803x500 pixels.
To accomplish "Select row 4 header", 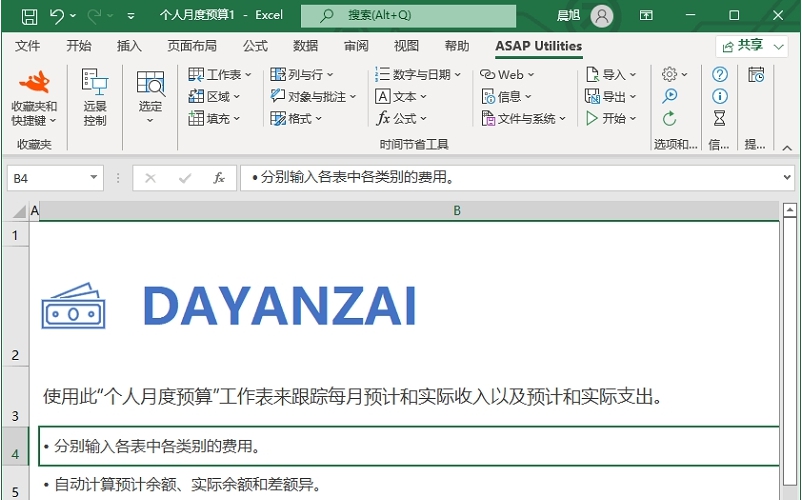I will pyautogui.click(x=15, y=446).
